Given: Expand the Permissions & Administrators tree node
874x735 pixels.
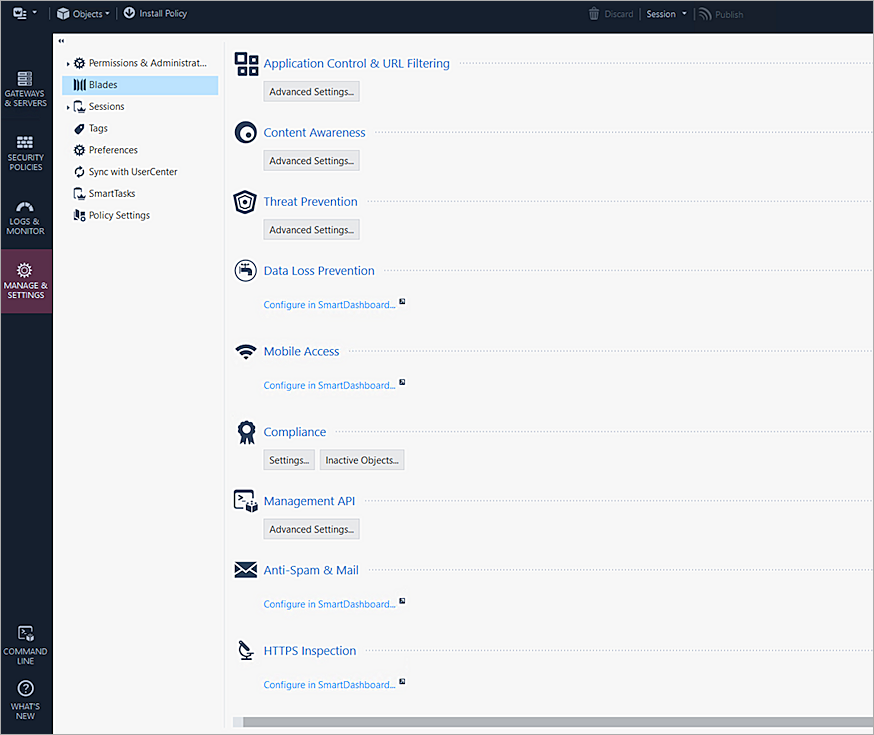Looking at the screenshot, I should (68, 63).
